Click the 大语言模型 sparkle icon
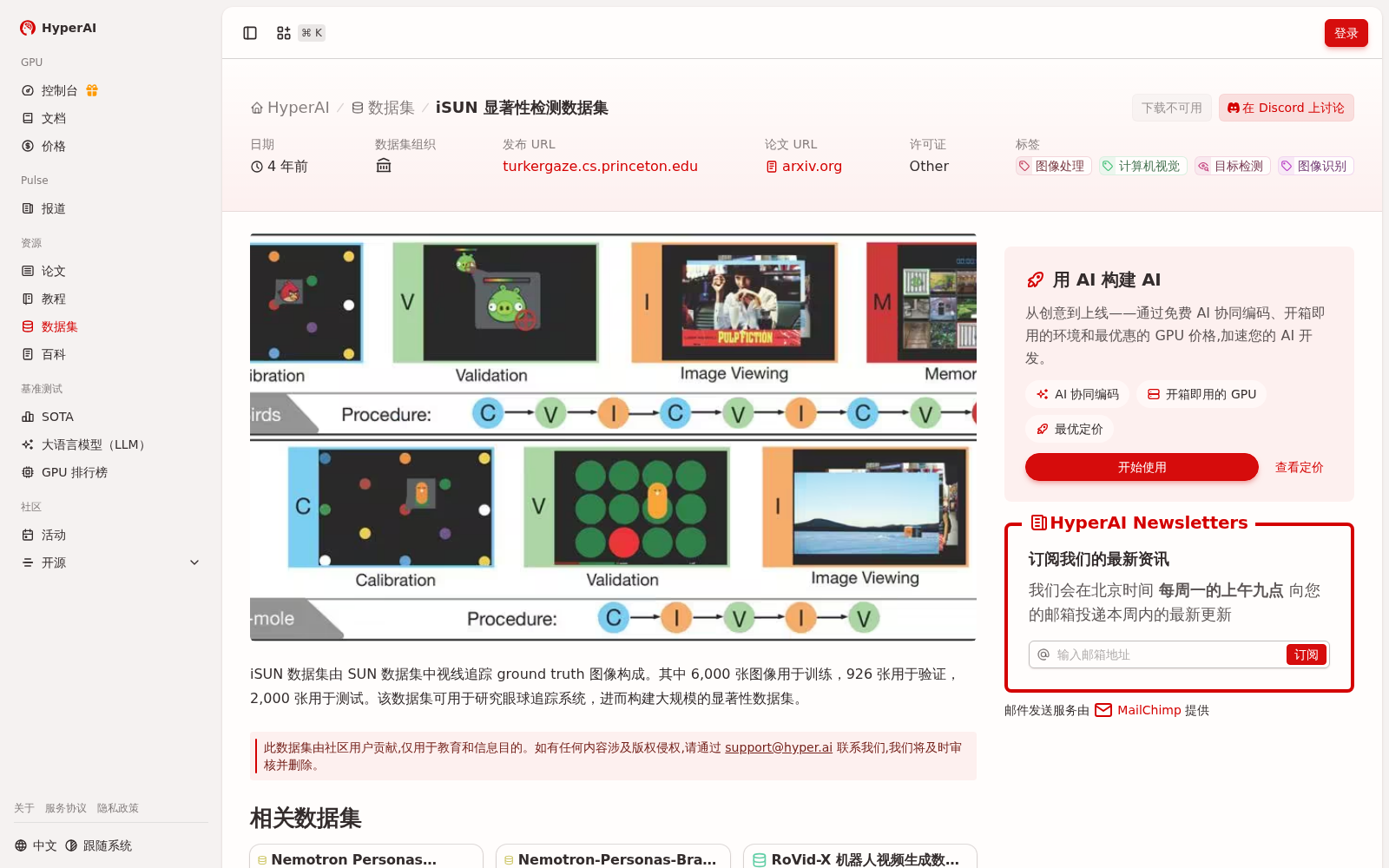Image resolution: width=1389 pixels, height=868 pixels. pyautogui.click(x=28, y=444)
